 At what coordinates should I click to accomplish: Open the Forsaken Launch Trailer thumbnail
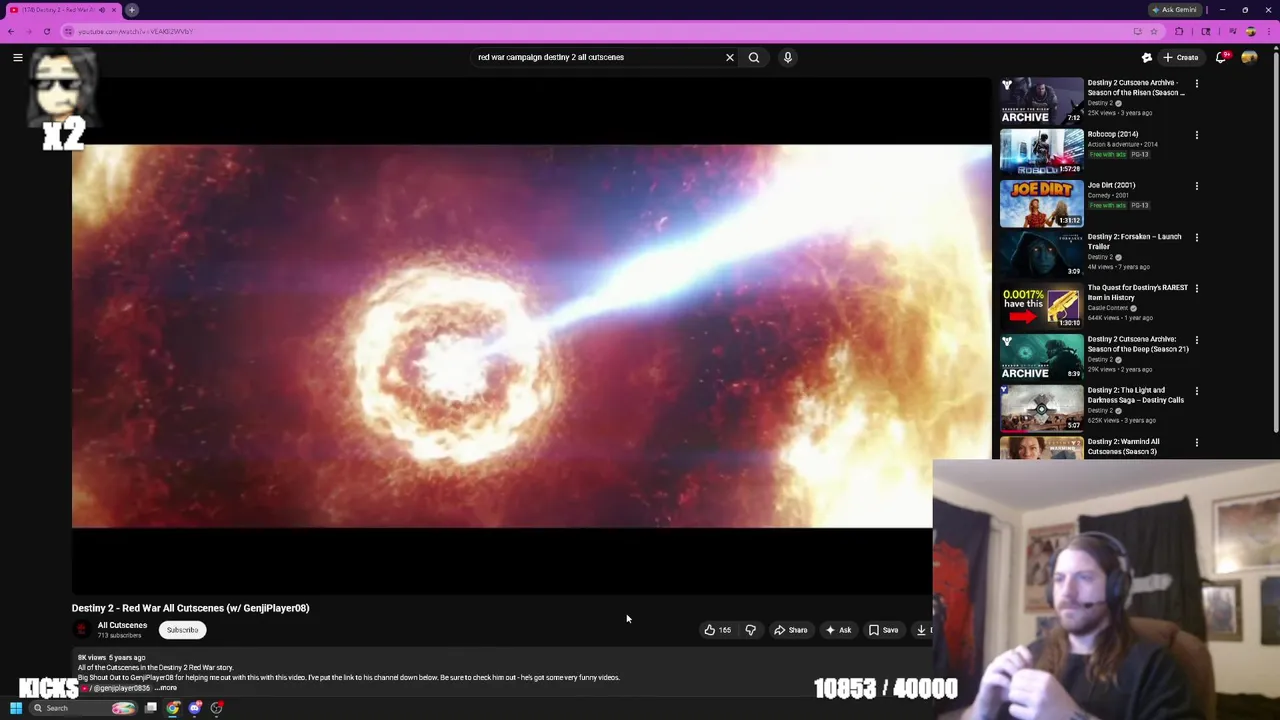[1042, 254]
